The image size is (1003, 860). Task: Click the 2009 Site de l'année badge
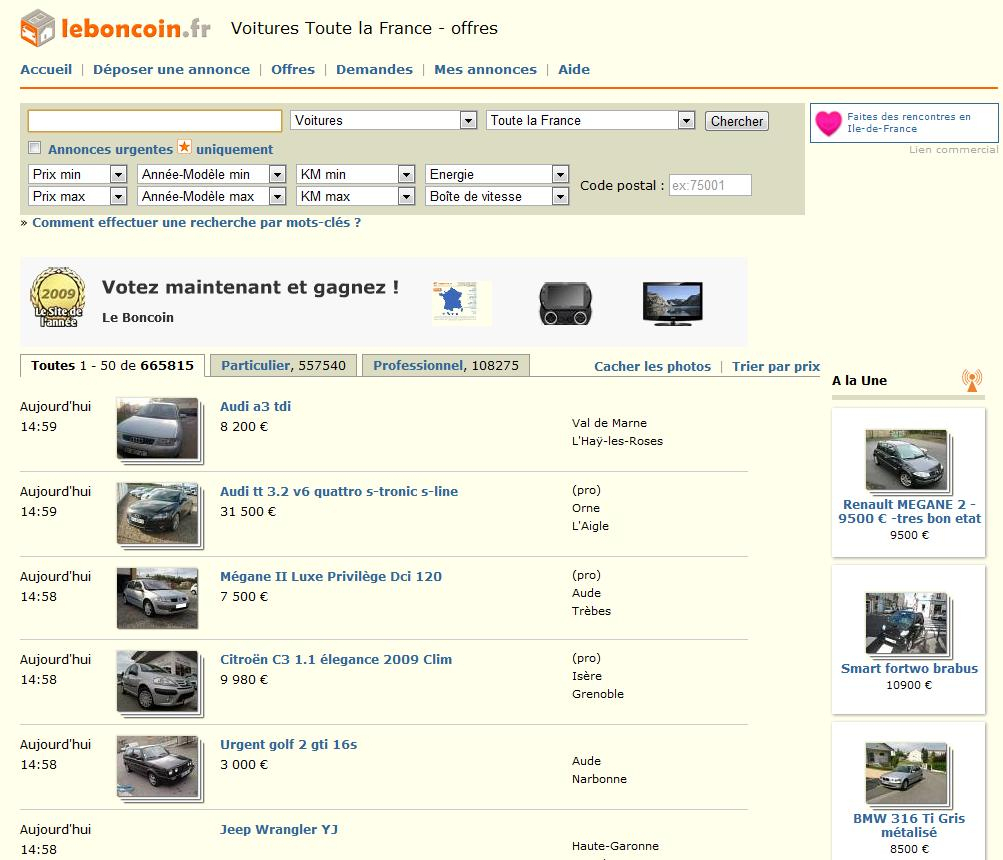pyautogui.click(x=57, y=297)
